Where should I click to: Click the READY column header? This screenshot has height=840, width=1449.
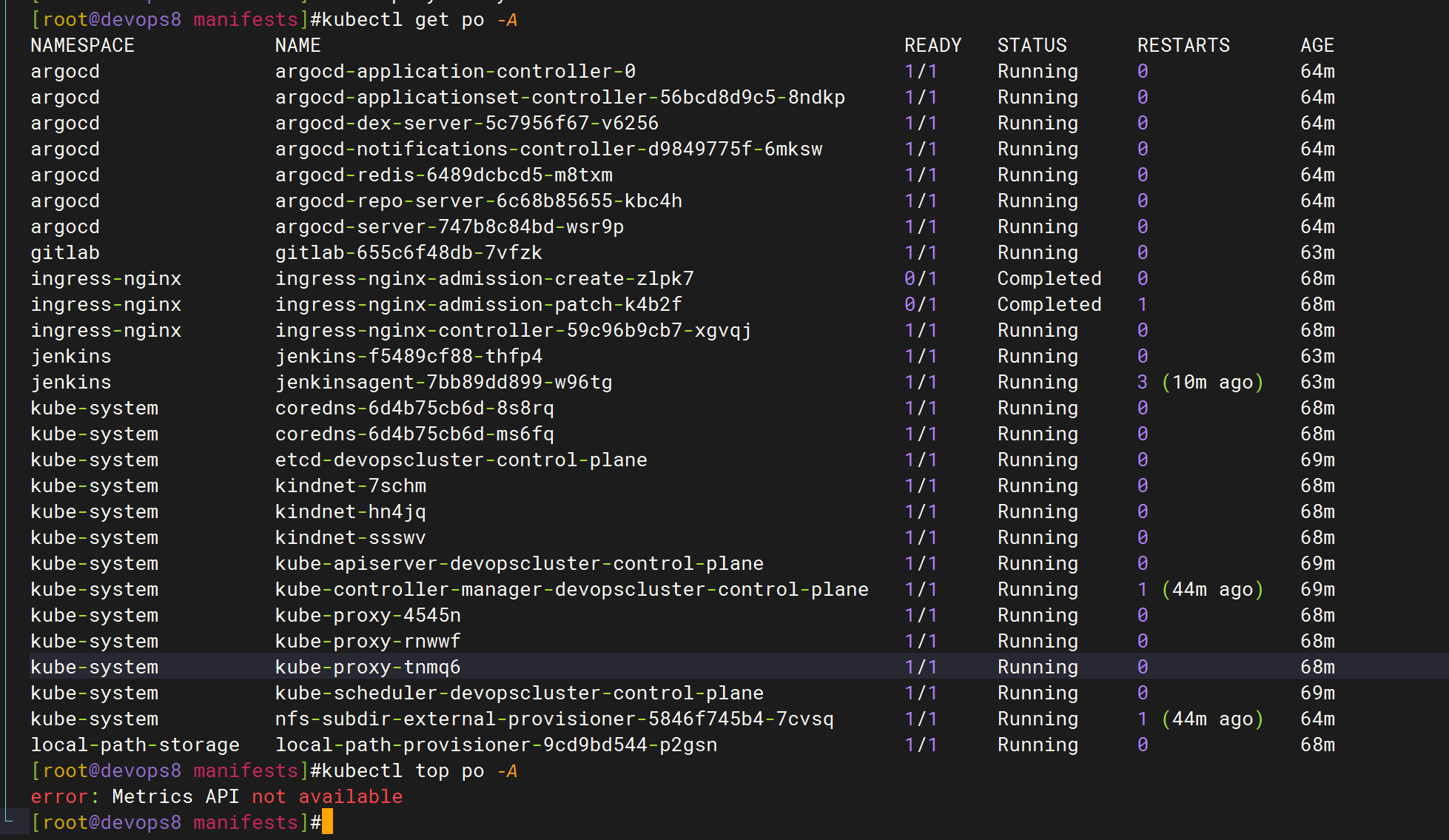(933, 45)
